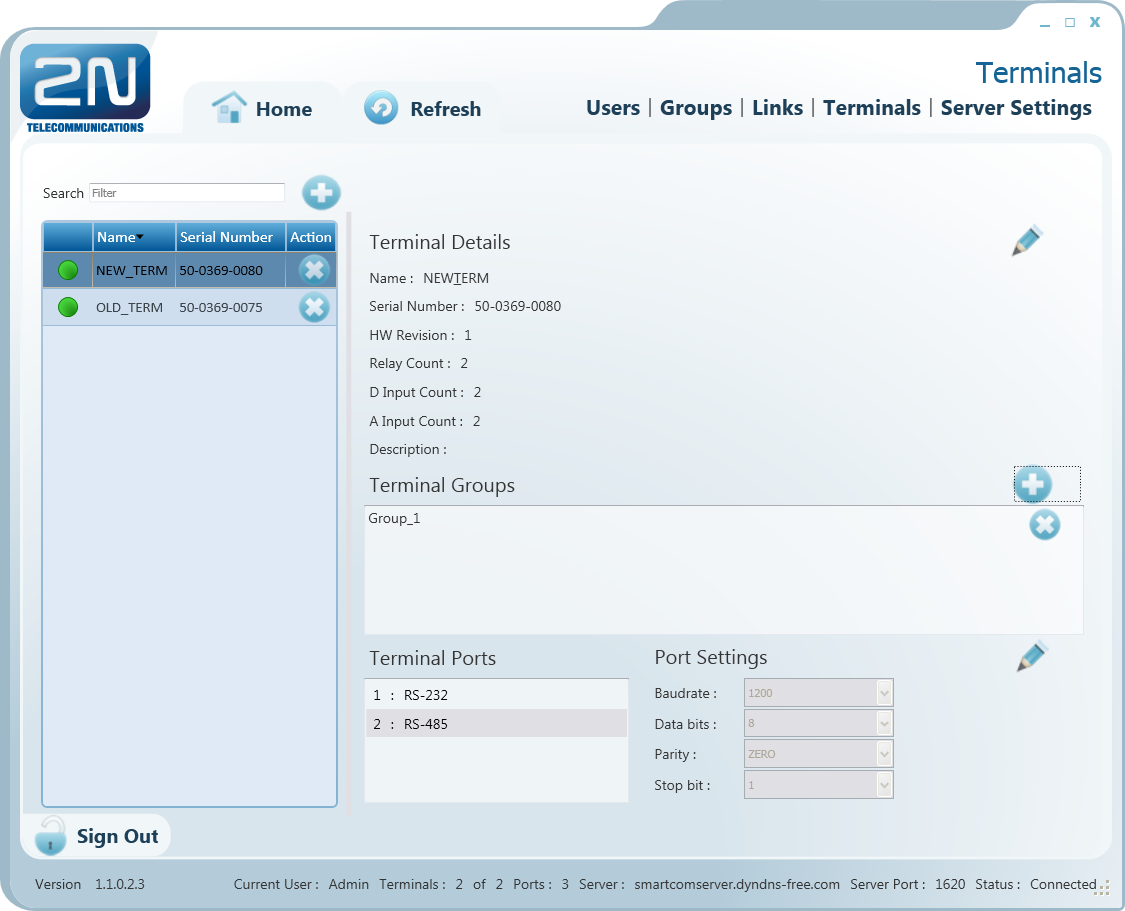Screen dimensions: 1125x911
Task: Click the HW Revision label
Action: tap(412, 335)
